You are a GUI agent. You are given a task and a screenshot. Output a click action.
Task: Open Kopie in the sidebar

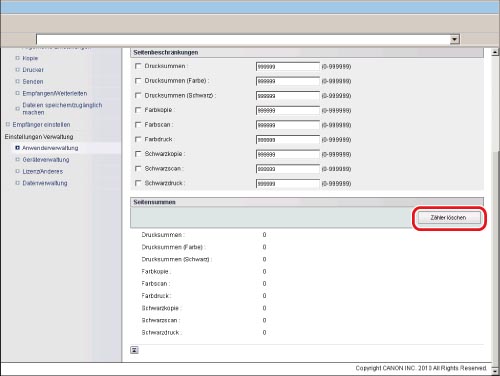point(30,58)
